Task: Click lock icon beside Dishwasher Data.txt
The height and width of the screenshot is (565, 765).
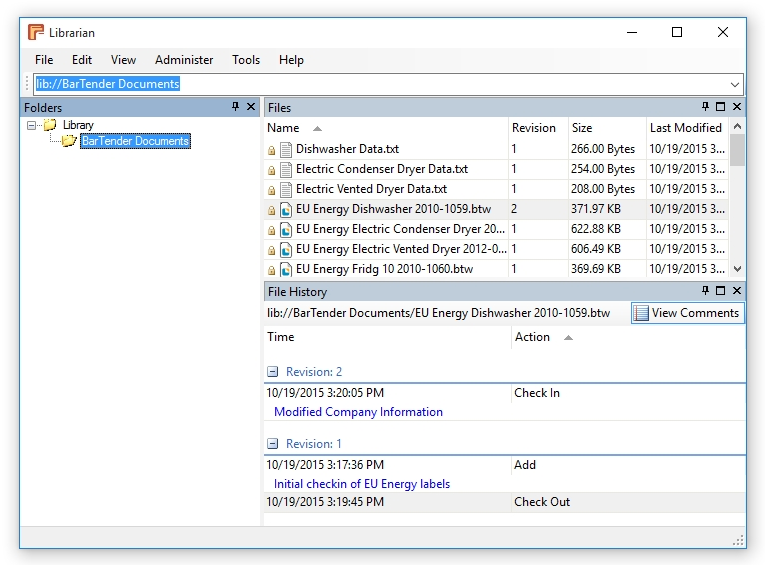Action: click(272, 150)
